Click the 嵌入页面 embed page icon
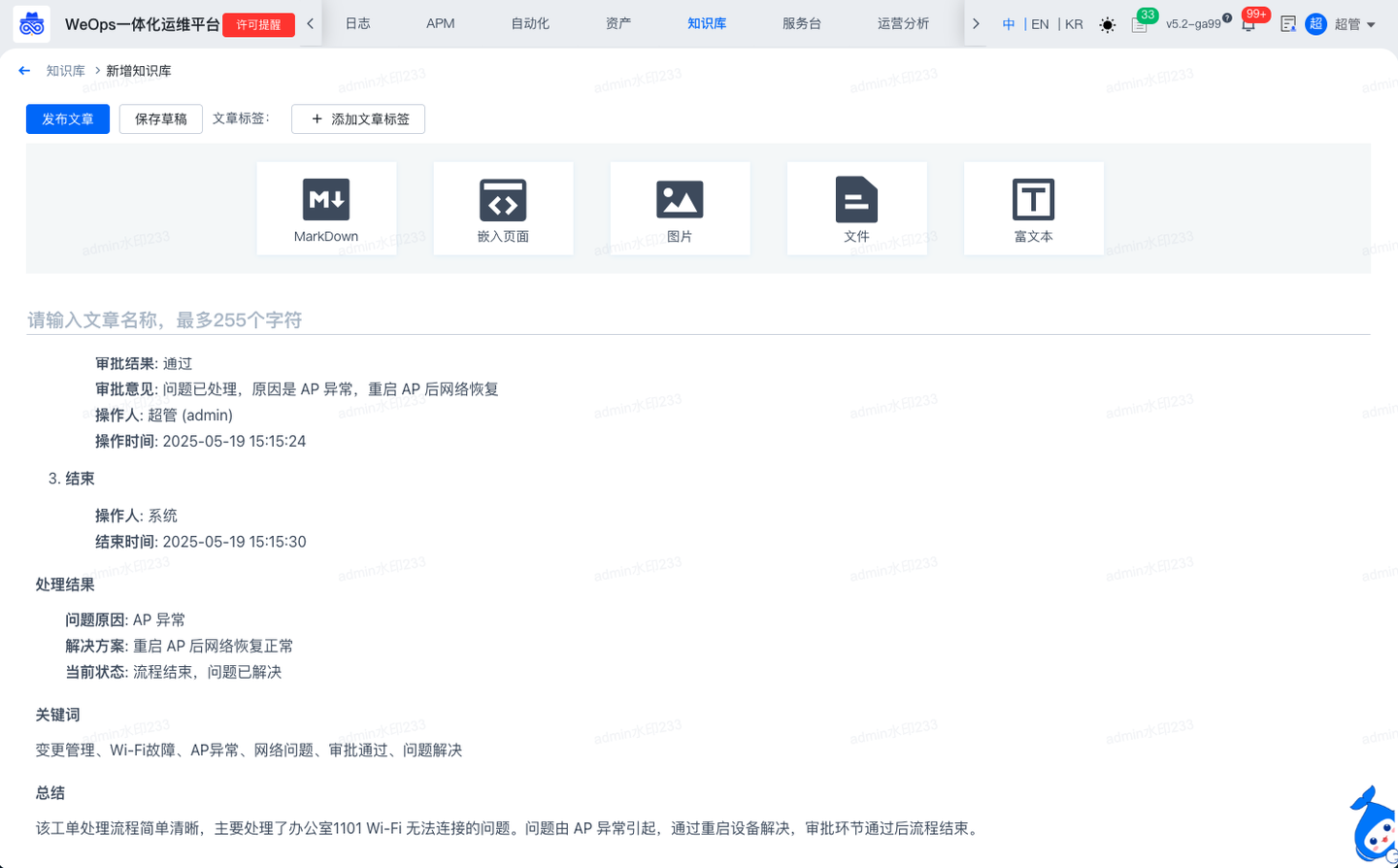The width and height of the screenshot is (1398, 868). 503,201
